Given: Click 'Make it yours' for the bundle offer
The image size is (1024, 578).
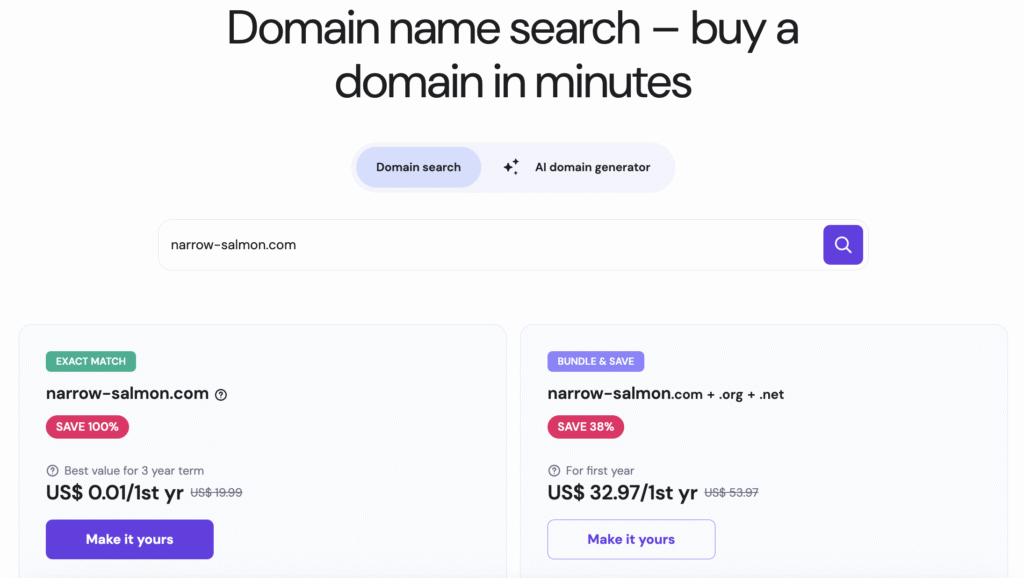Looking at the screenshot, I should pos(630,539).
